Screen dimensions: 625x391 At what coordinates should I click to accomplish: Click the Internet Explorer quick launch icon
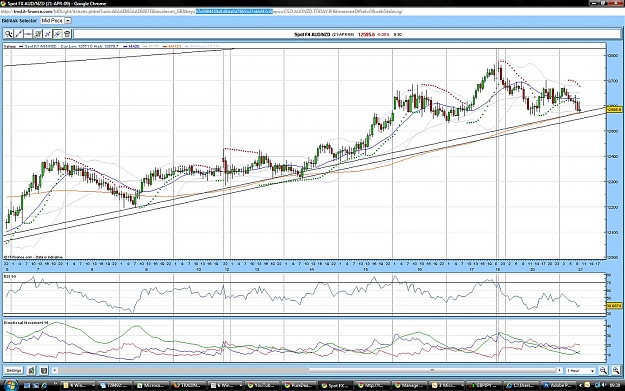point(43,385)
